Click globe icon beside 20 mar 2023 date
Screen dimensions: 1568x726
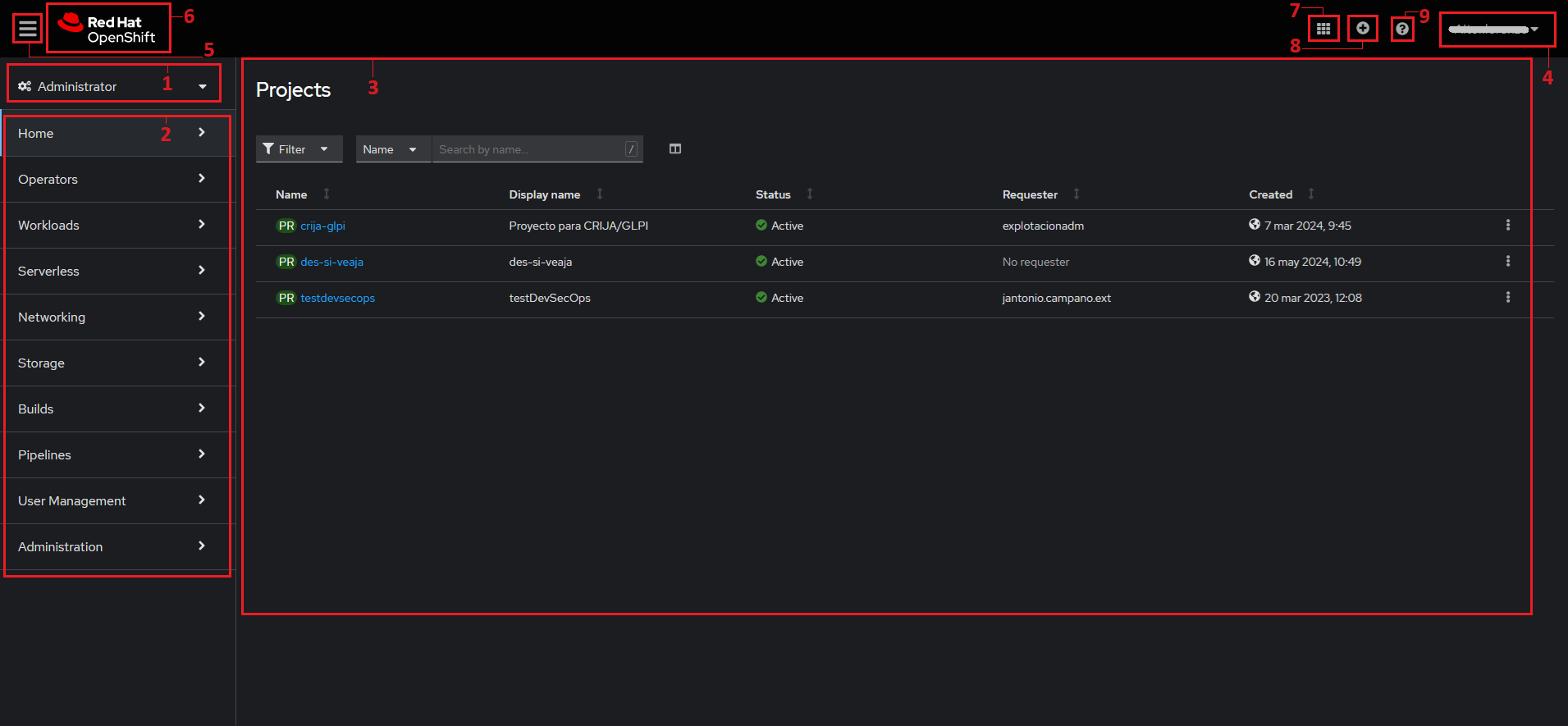click(1255, 296)
